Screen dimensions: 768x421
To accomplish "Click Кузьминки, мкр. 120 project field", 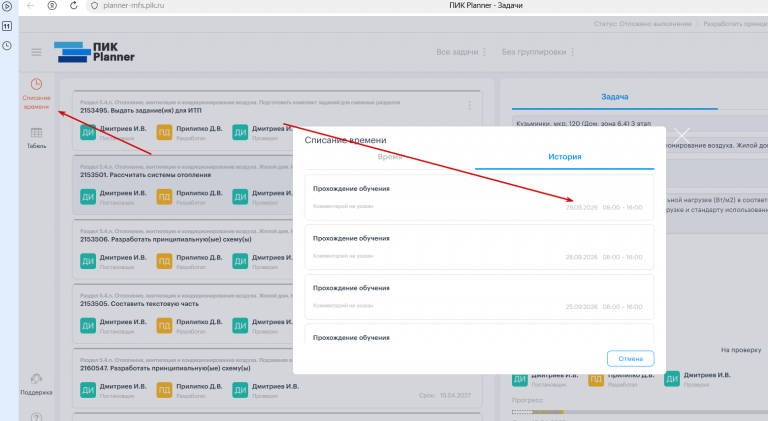I will 640,123.
